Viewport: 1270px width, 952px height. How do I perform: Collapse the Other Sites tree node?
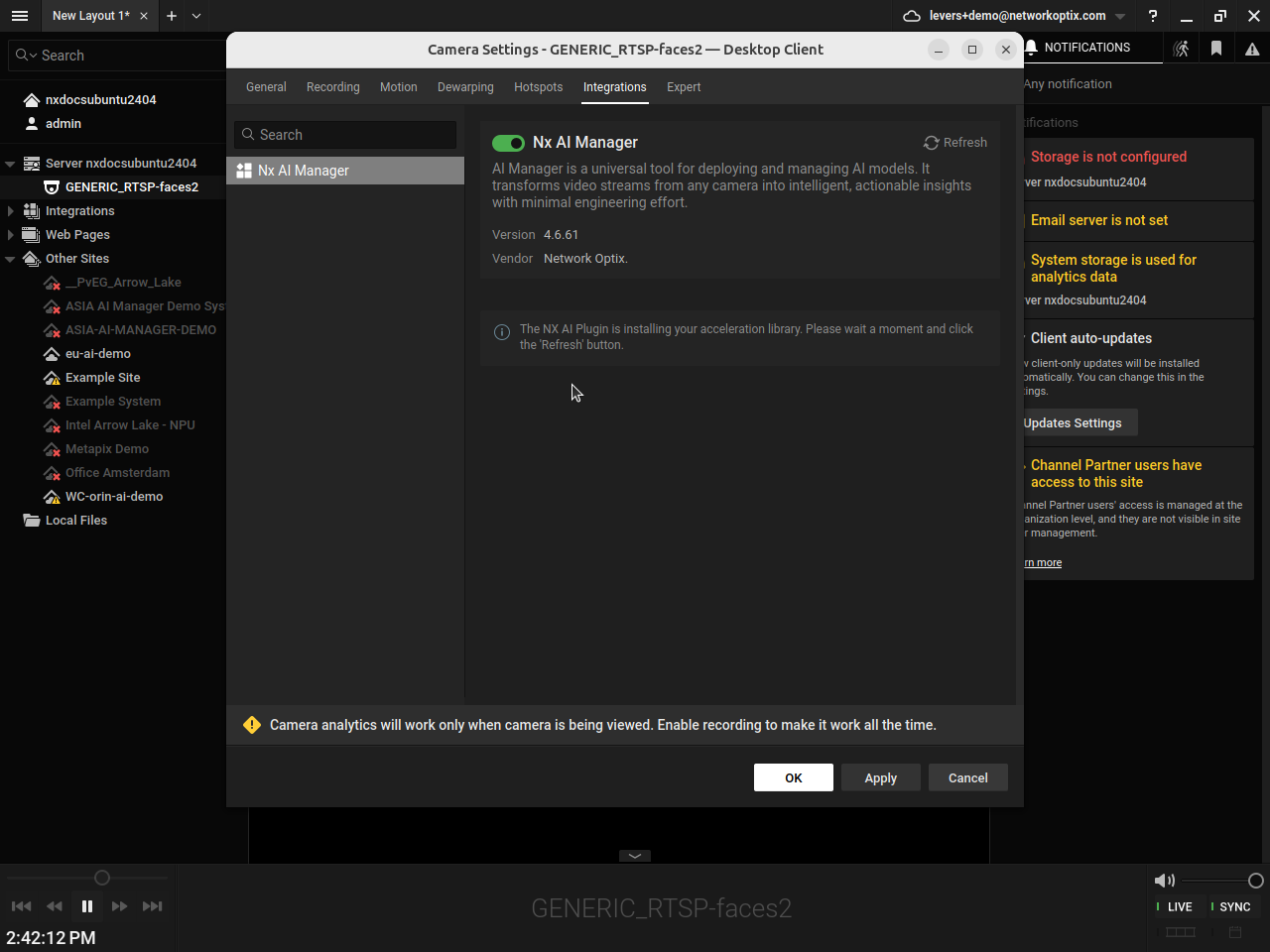(x=10, y=259)
